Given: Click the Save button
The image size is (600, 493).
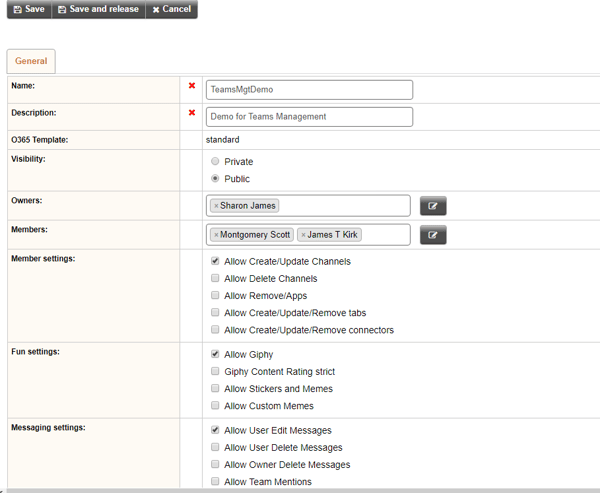Looking at the screenshot, I should click(29, 9).
